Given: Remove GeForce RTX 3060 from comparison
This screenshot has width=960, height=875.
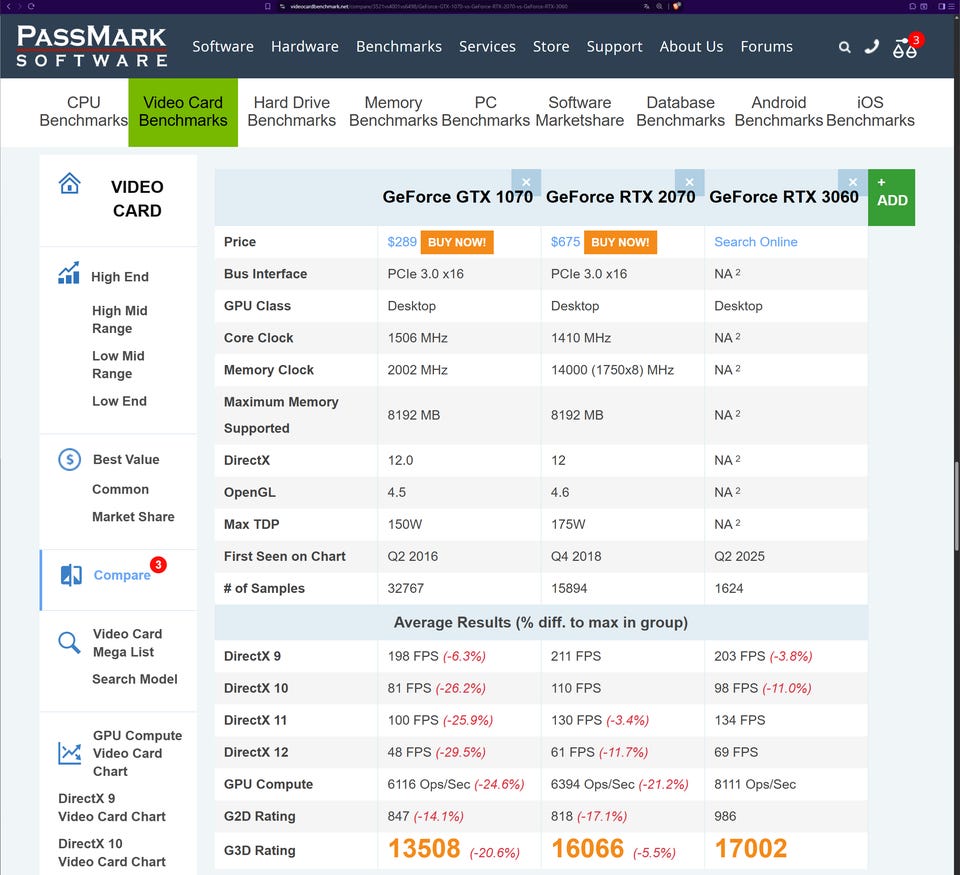Looking at the screenshot, I should [x=852, y=182].
